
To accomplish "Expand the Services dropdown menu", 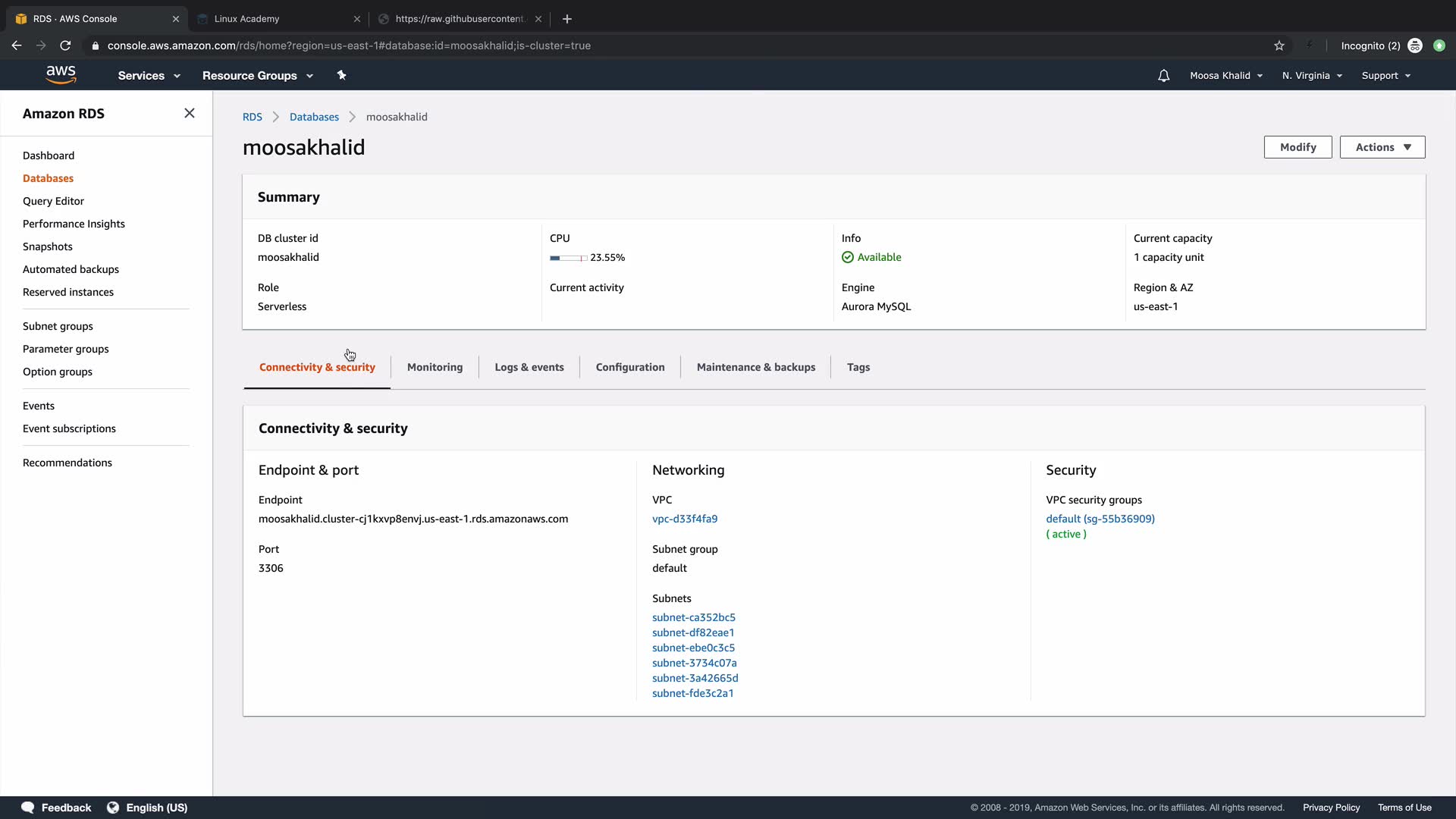I will coord(149,76).
